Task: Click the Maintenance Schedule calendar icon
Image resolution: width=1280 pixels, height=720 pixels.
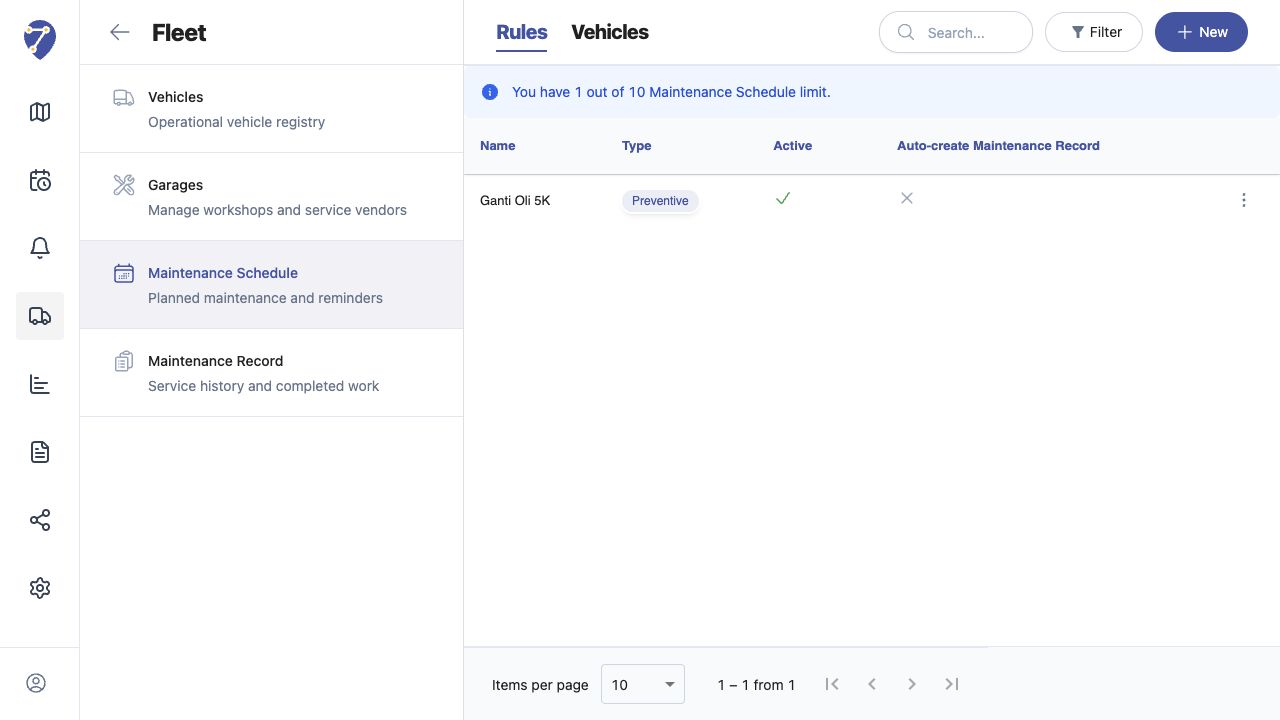Action: pyautogui.click(x=124, y=273)
